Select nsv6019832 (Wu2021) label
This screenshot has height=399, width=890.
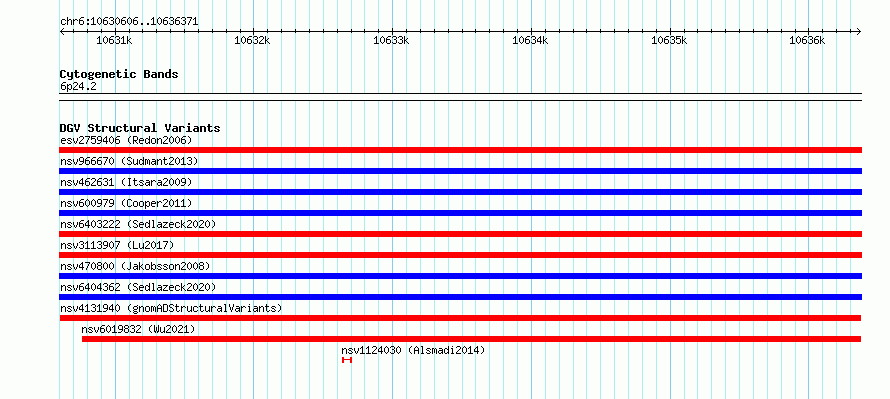139,329
